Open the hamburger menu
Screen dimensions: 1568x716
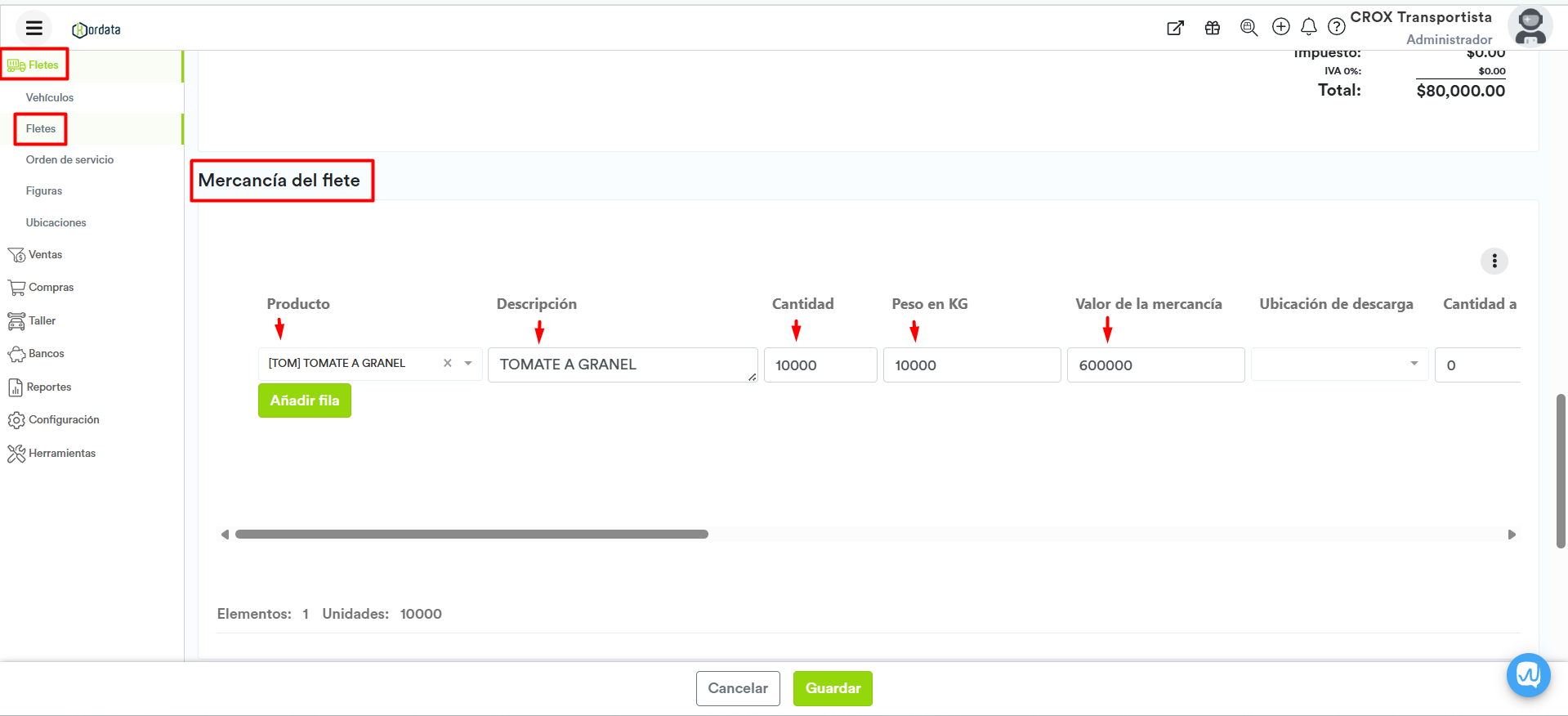34,29
